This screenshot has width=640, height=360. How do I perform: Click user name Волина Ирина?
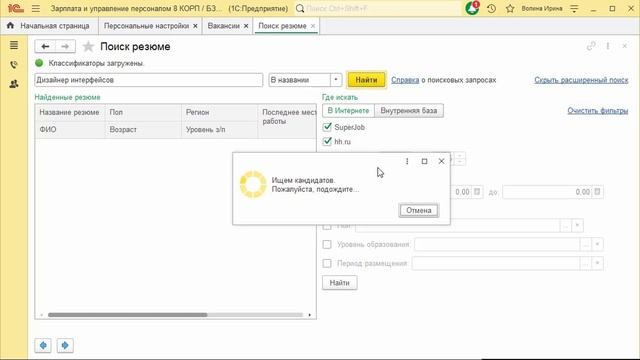pyautogui.click(x=542, y=8)
